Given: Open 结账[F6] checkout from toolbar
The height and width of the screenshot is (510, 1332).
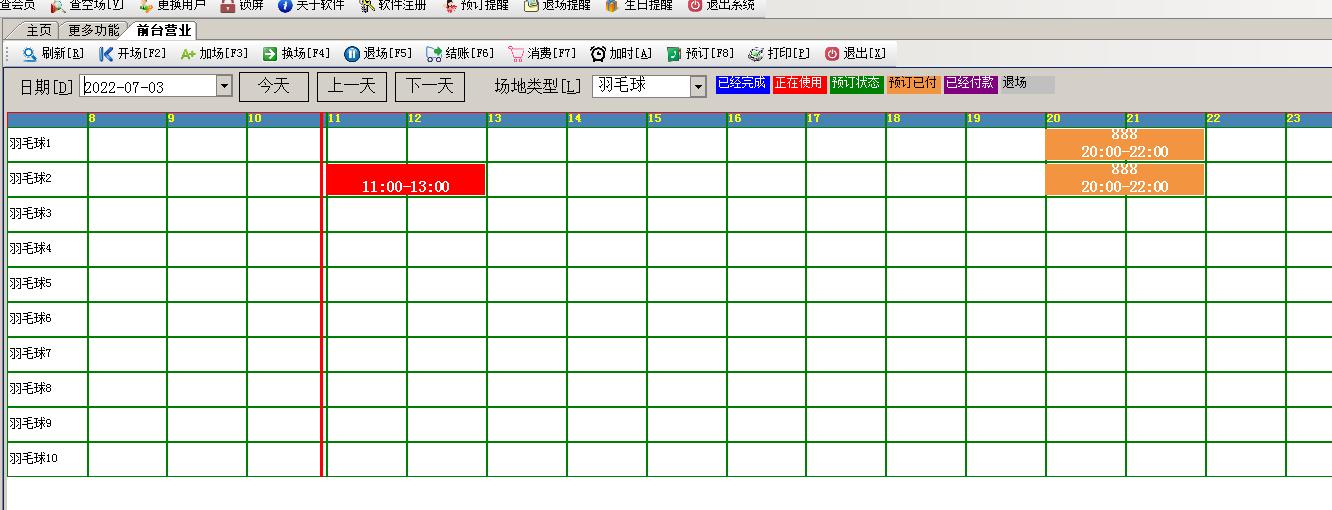Looking at the screenshot, I should point(434,54).
